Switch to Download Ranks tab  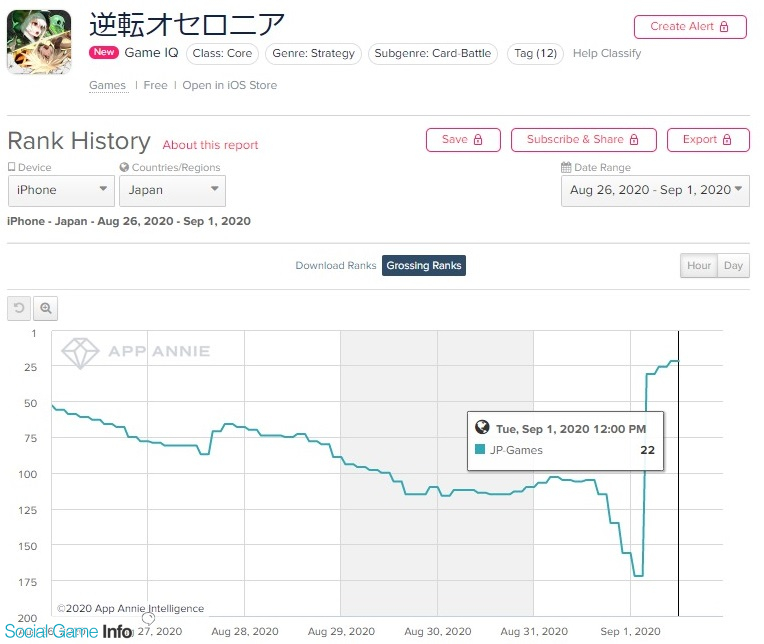[336, 265]
